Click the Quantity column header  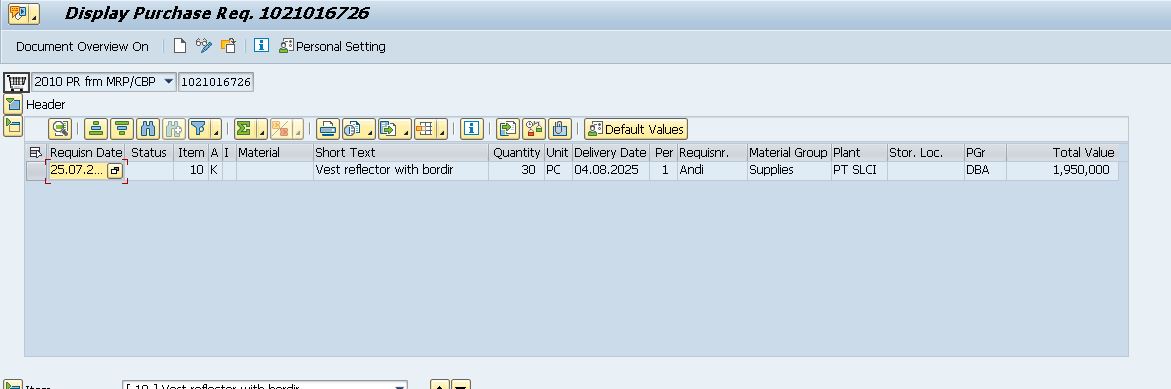[516, 152]
